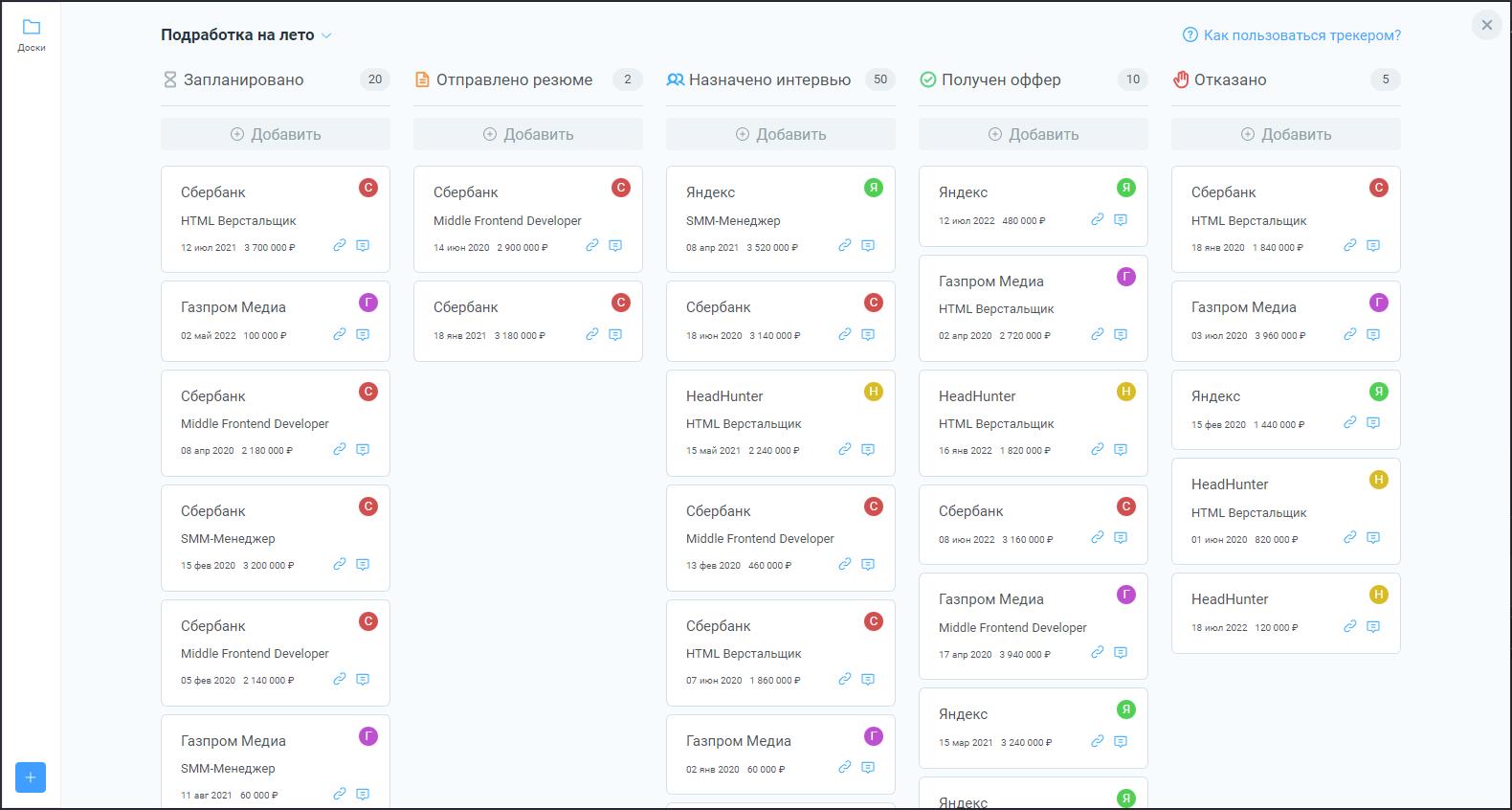The image size is (1512, 810).
Task: Open comments on the 12 июл 2021 card
Action: [363, 246]
